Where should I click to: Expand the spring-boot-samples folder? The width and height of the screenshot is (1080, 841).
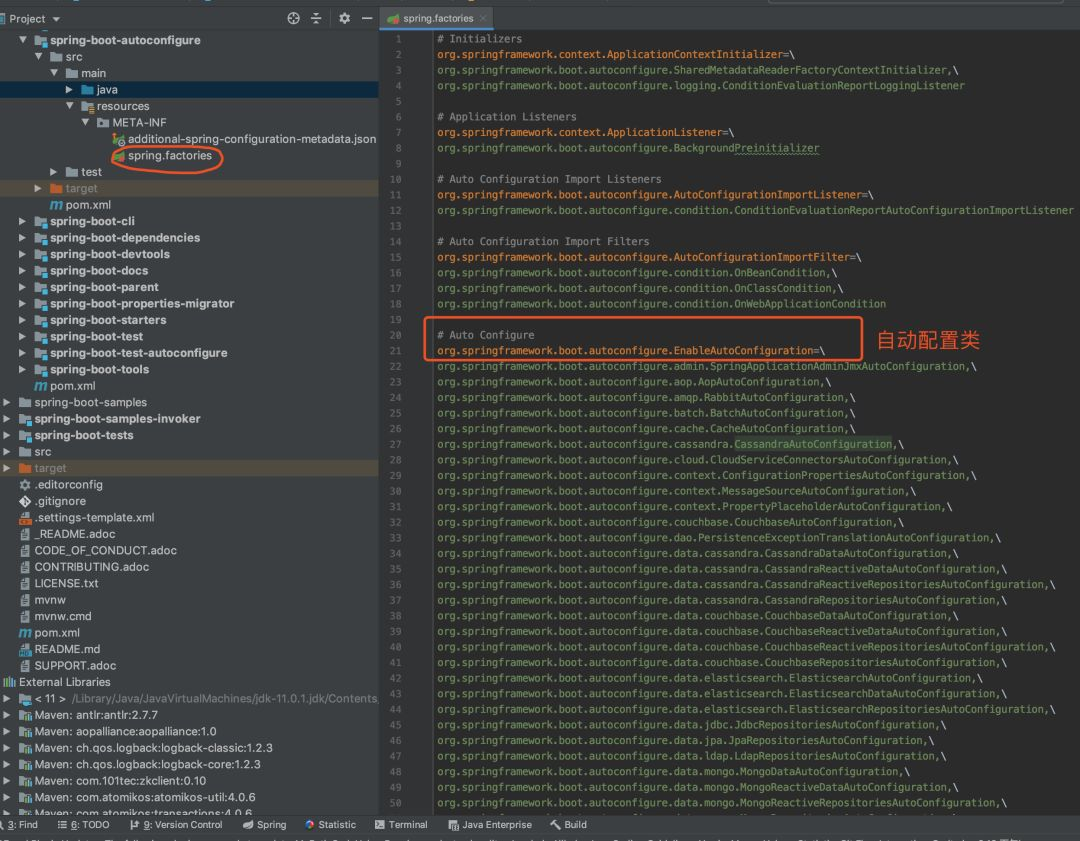coord(7,402)
